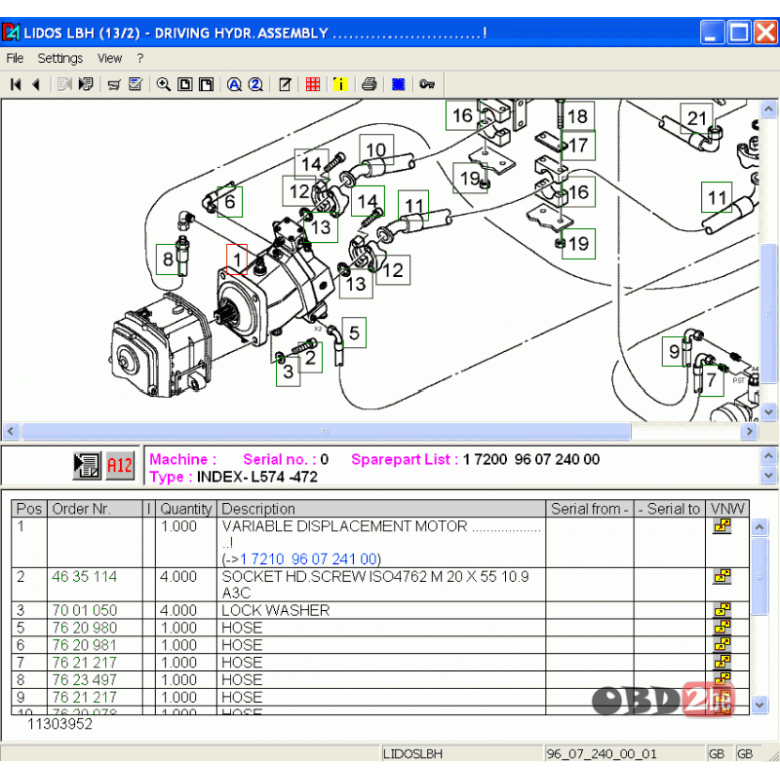Image resolution: width=780 pixels, height=780 pixels.
Task: Open the edit note pencil icon
Action: pyautogui.click(x=285, y=85)
